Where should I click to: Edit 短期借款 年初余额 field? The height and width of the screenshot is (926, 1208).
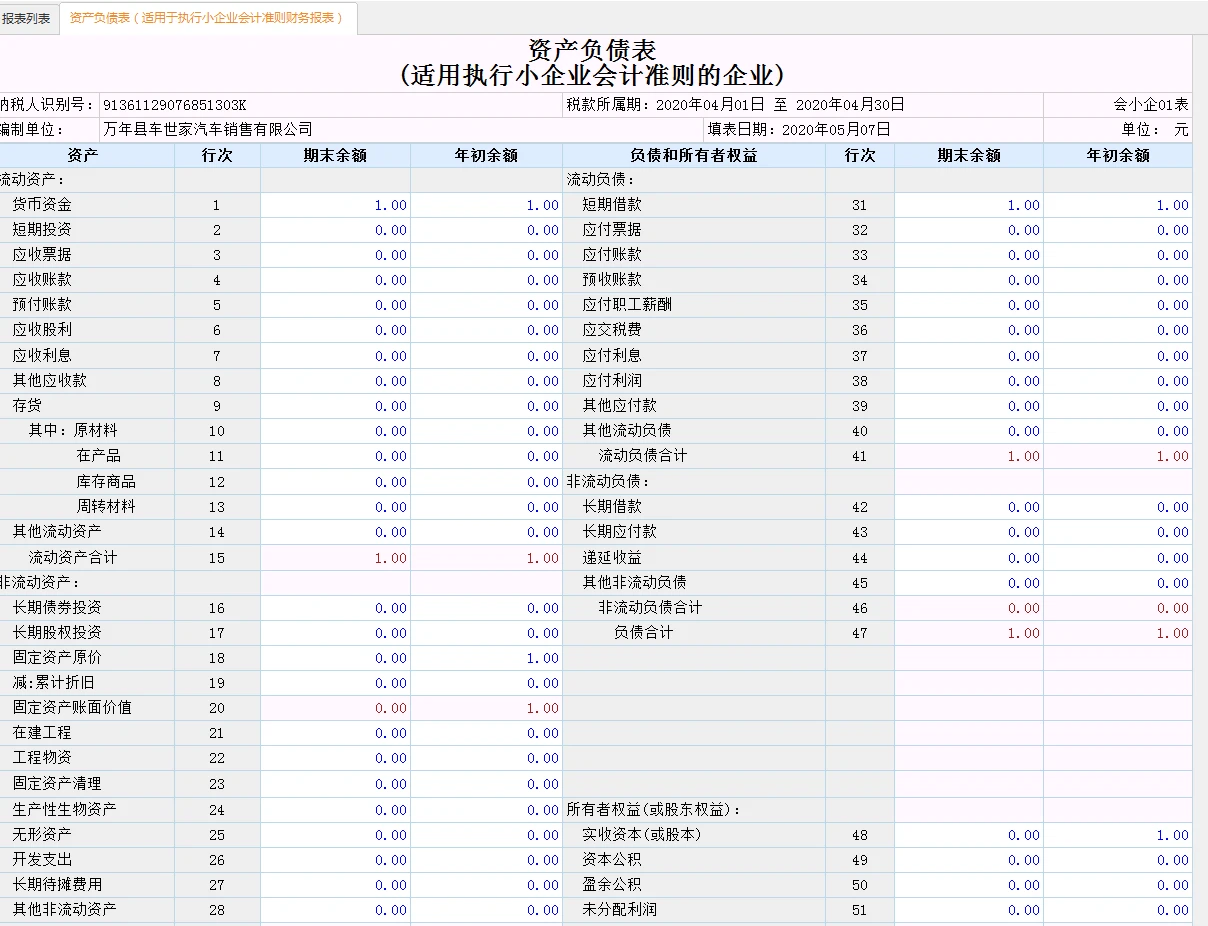[x=1118, y=205]
